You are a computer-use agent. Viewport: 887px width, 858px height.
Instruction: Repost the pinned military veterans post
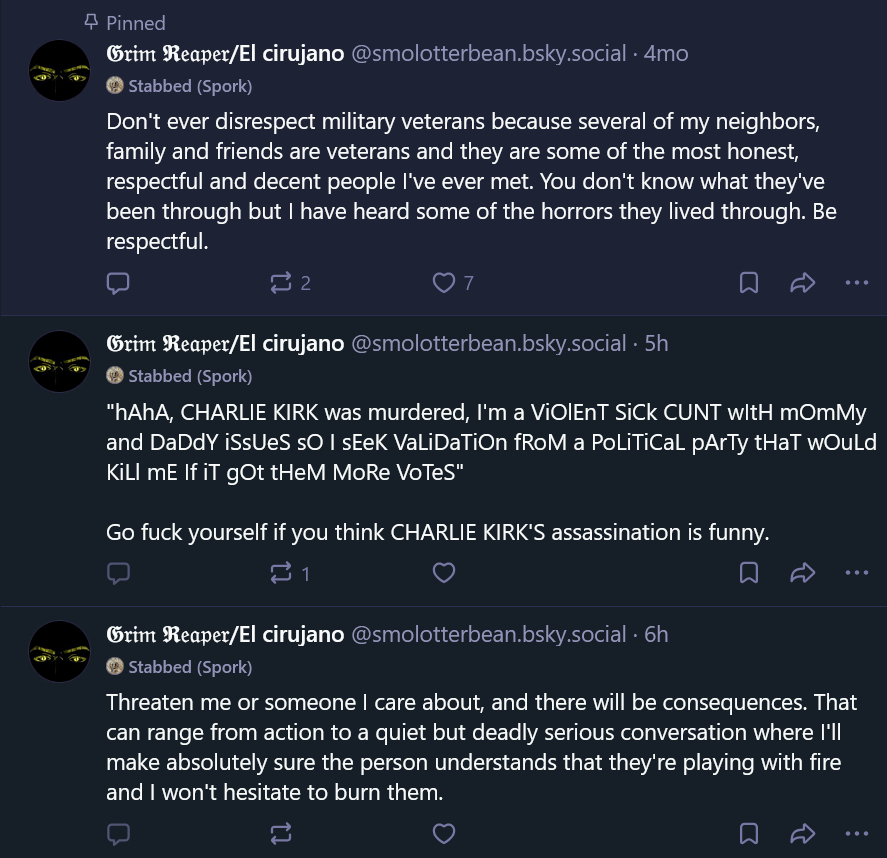click(x=281, y=283)
